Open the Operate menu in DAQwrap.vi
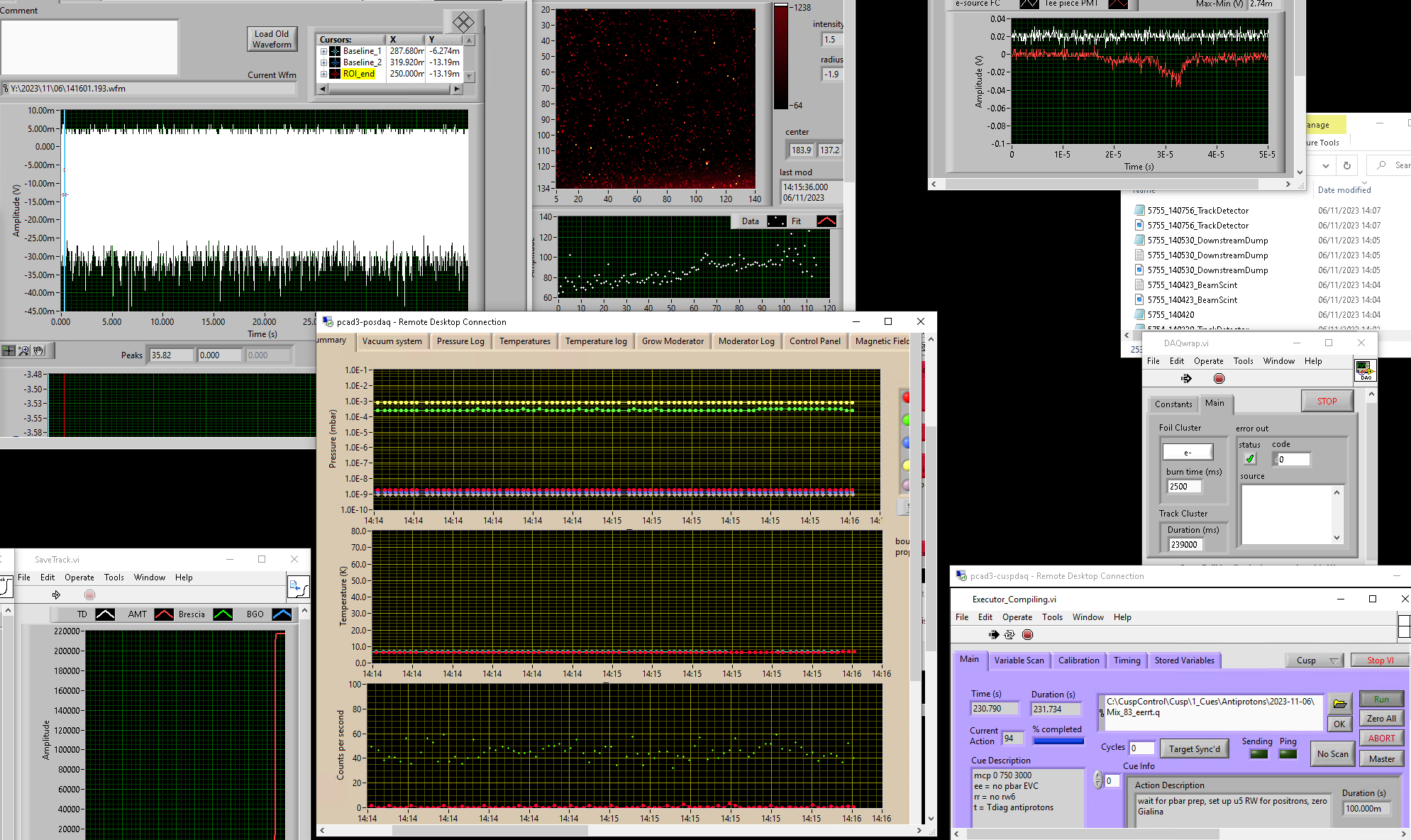The image size is (1411, 840). [x=1208, y=361]
